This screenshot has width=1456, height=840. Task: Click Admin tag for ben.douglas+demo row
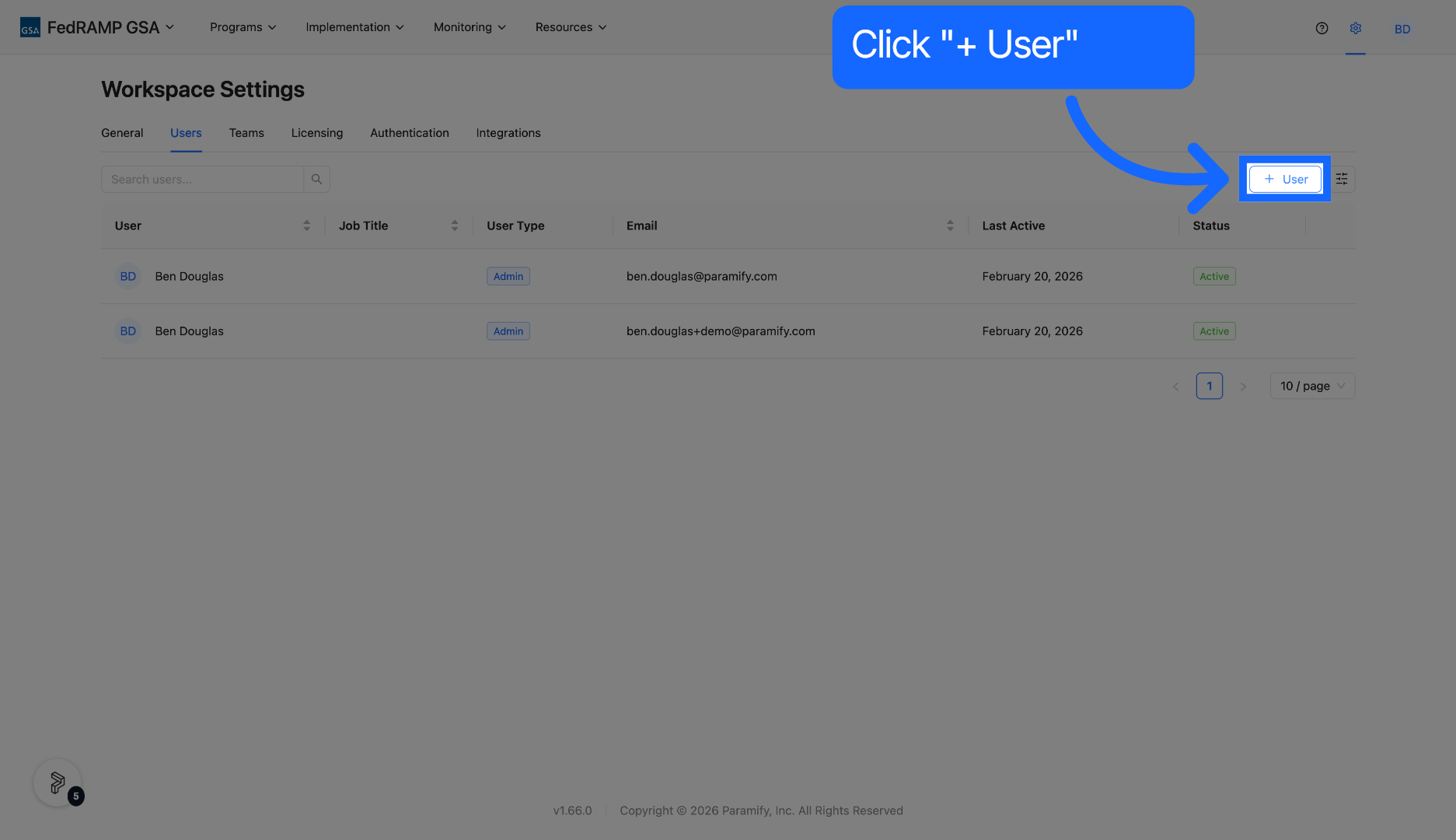click(x=508, y=331)
